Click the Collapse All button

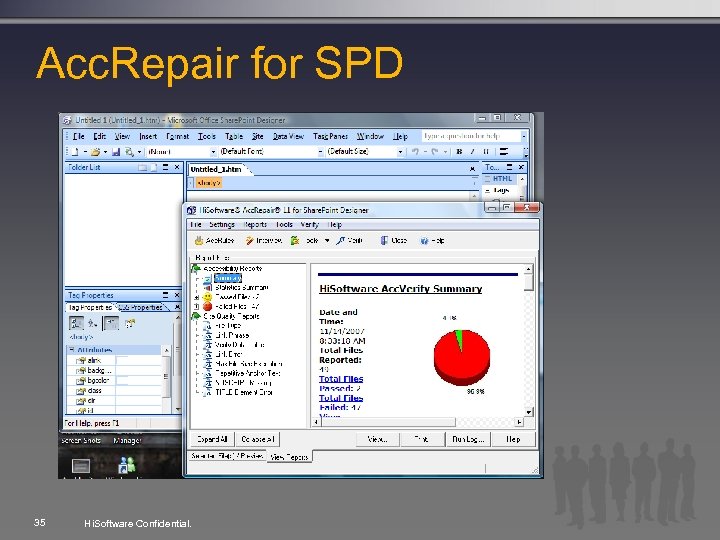[258, 439]
